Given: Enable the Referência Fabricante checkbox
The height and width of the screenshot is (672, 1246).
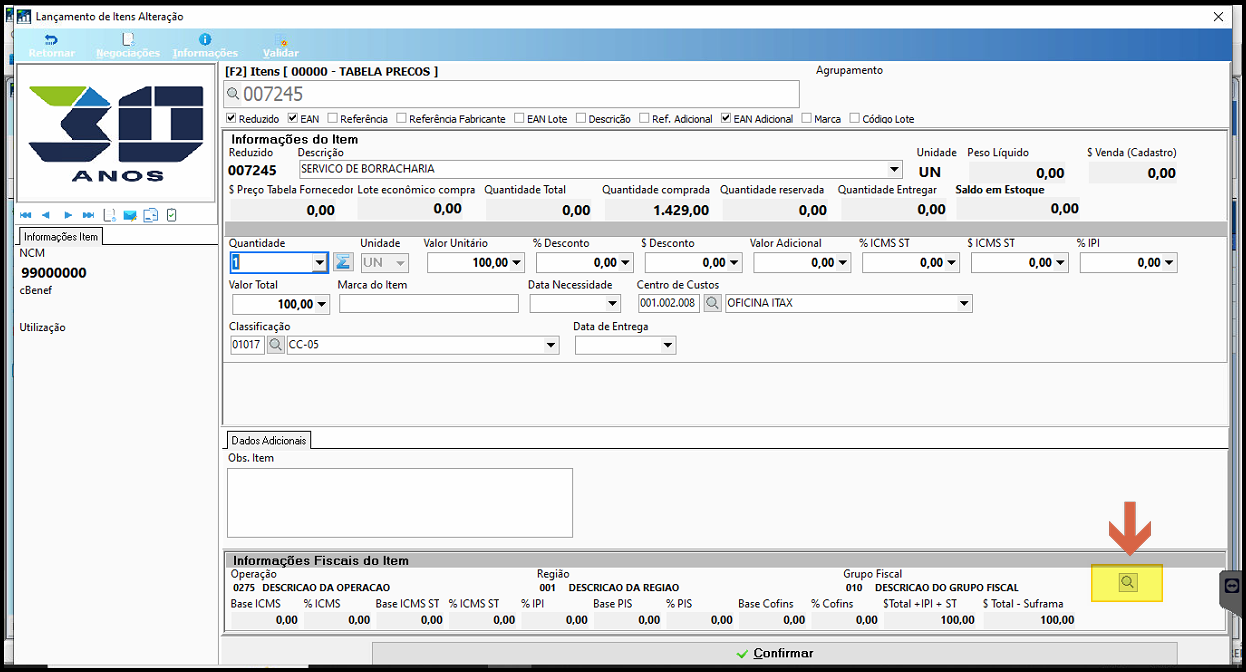Looking at the screenshot, I should 401,118.
